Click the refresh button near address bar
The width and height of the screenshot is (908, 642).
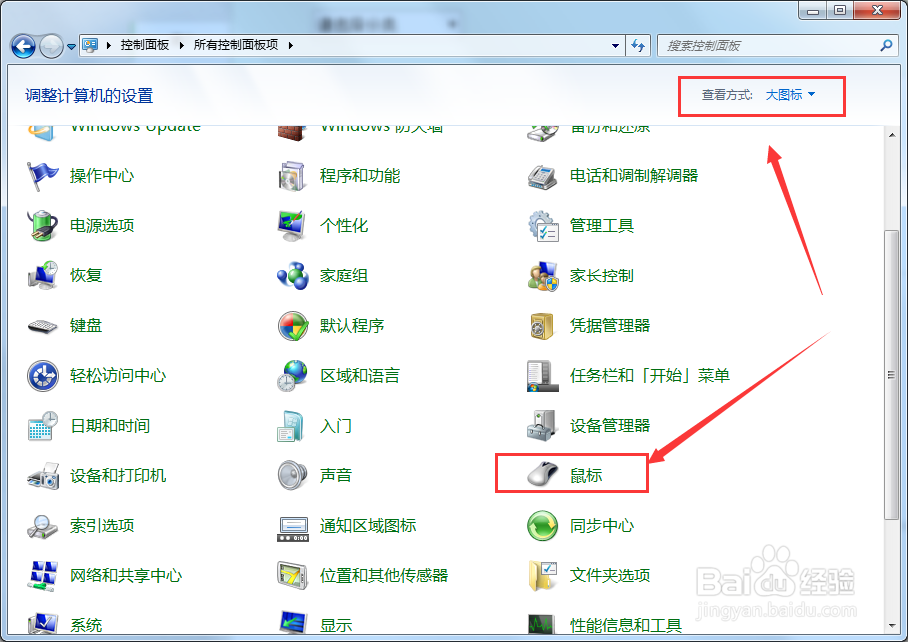pyautogui.click(x=639, y=45)
